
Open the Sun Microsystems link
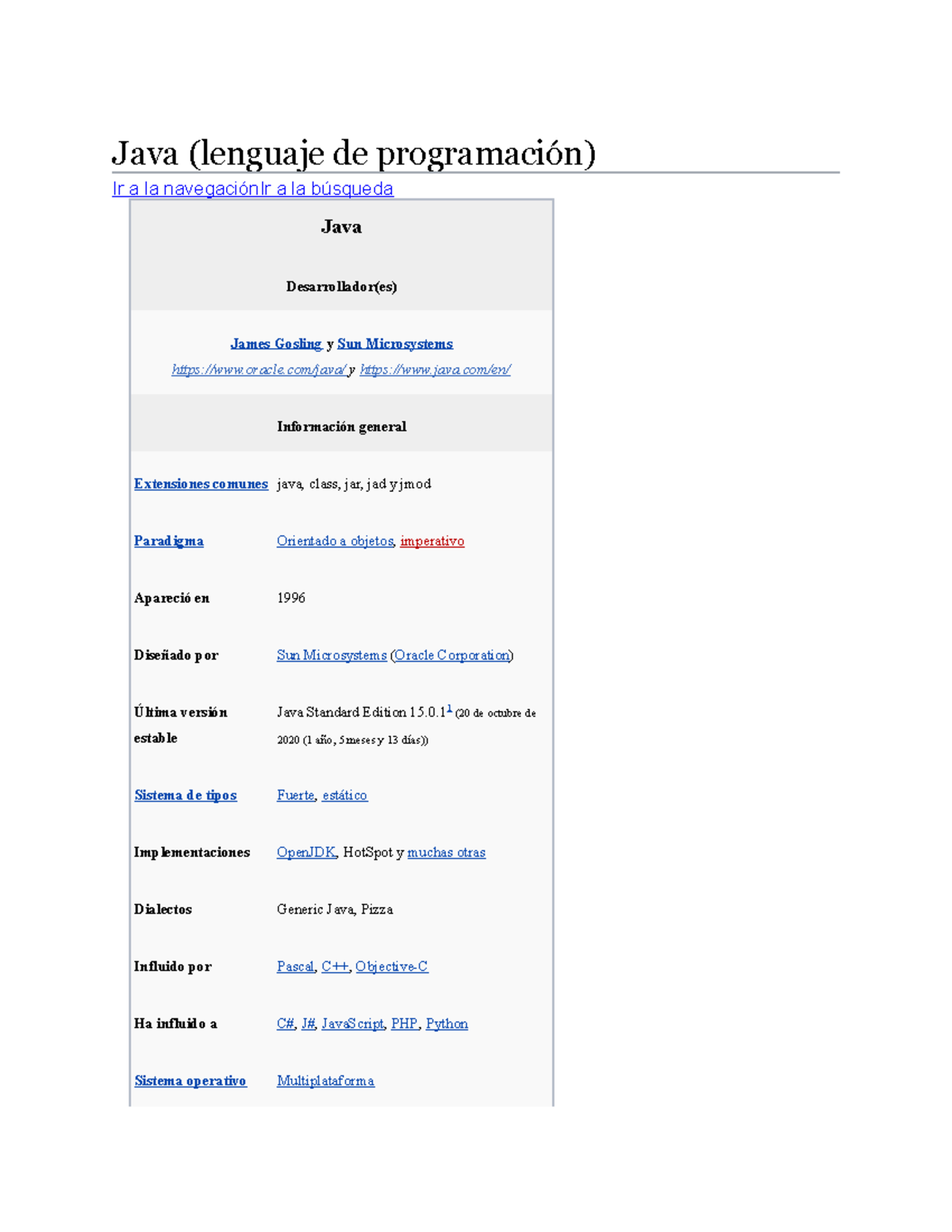coord(394,344)
